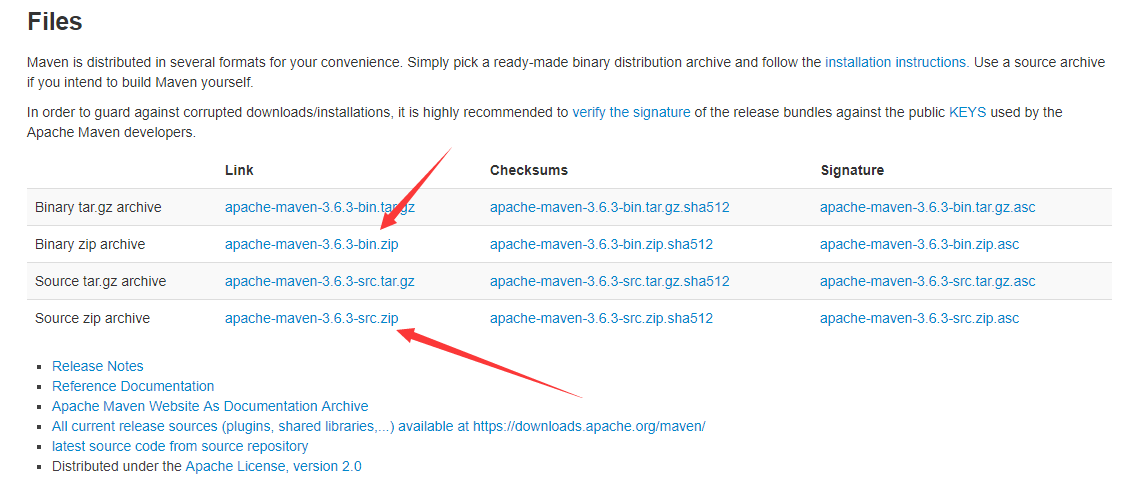Open apache-maven-3.6.3-src.tar.gz.asc signature
1131x496 pixels.
(x=928, y=281)
